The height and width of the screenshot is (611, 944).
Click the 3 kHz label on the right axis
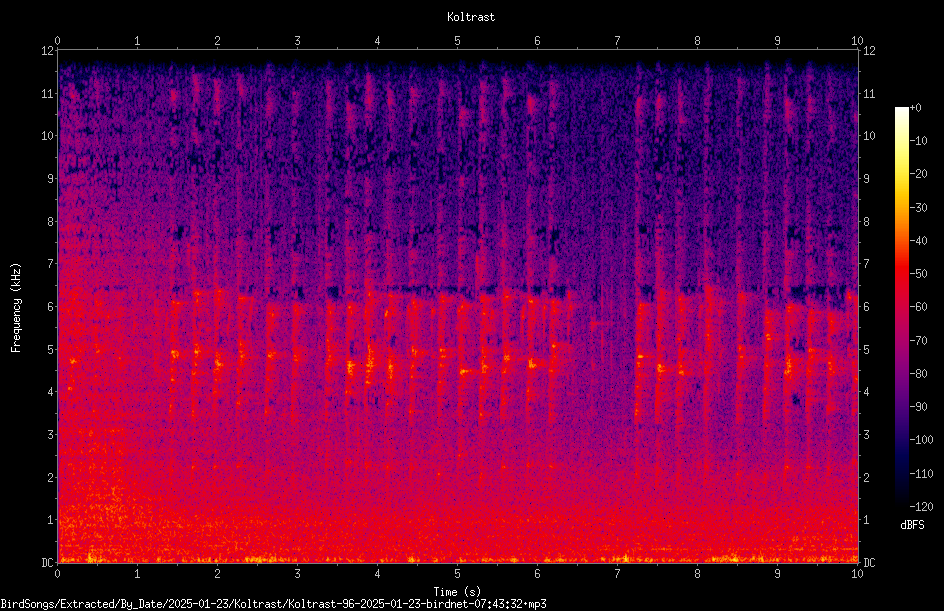(866, 434)
